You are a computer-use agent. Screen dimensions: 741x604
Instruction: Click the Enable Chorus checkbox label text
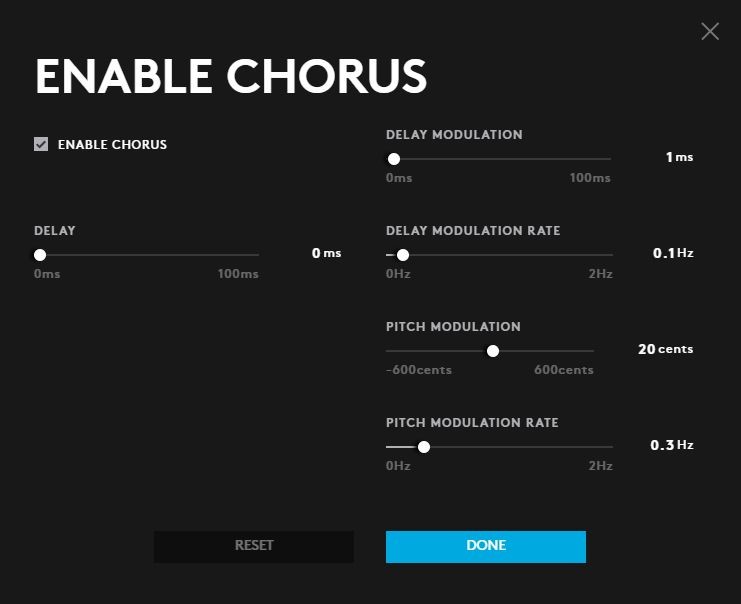click(112, 145)
